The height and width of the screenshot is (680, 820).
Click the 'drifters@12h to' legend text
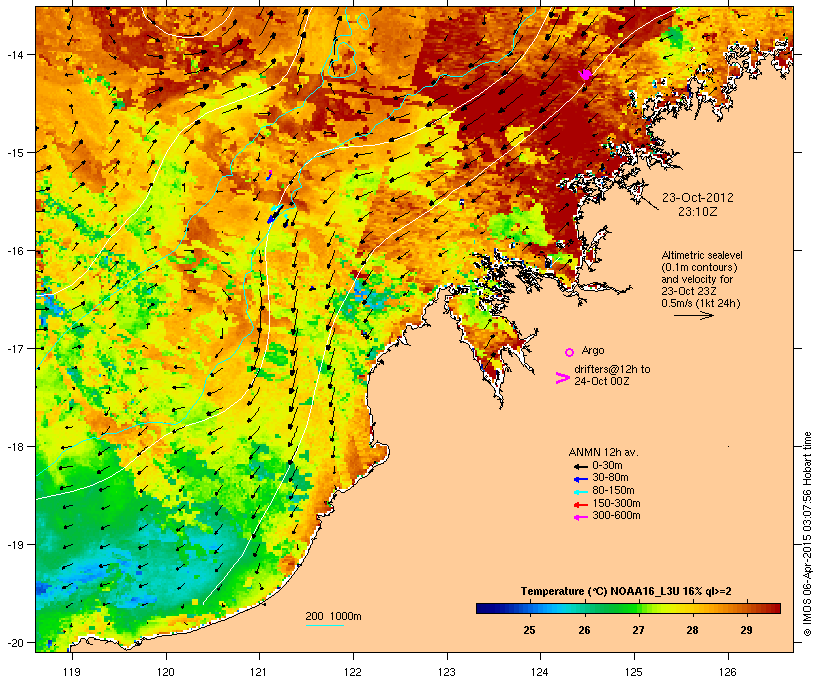coord(612,369)
